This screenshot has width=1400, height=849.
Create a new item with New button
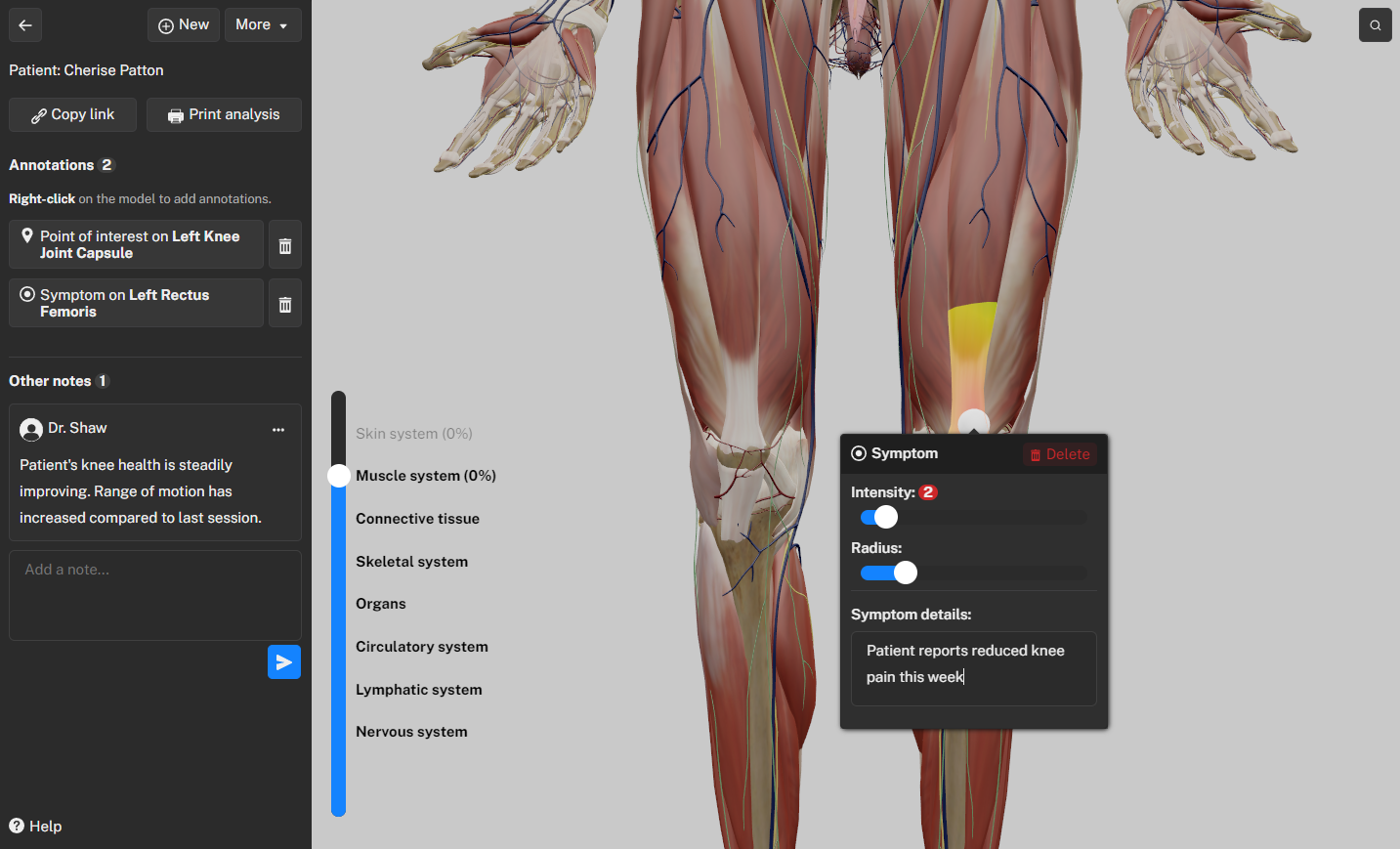(184, 25)
